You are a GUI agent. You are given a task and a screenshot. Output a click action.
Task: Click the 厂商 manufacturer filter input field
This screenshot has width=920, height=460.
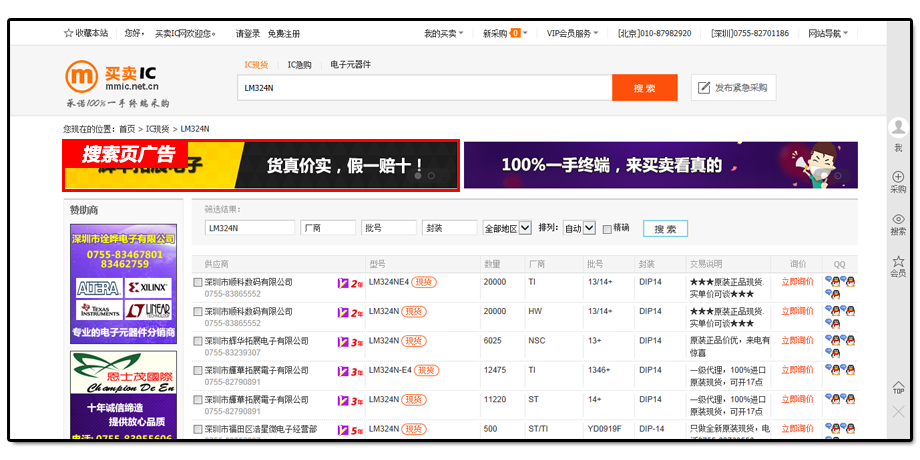(328, 228)
